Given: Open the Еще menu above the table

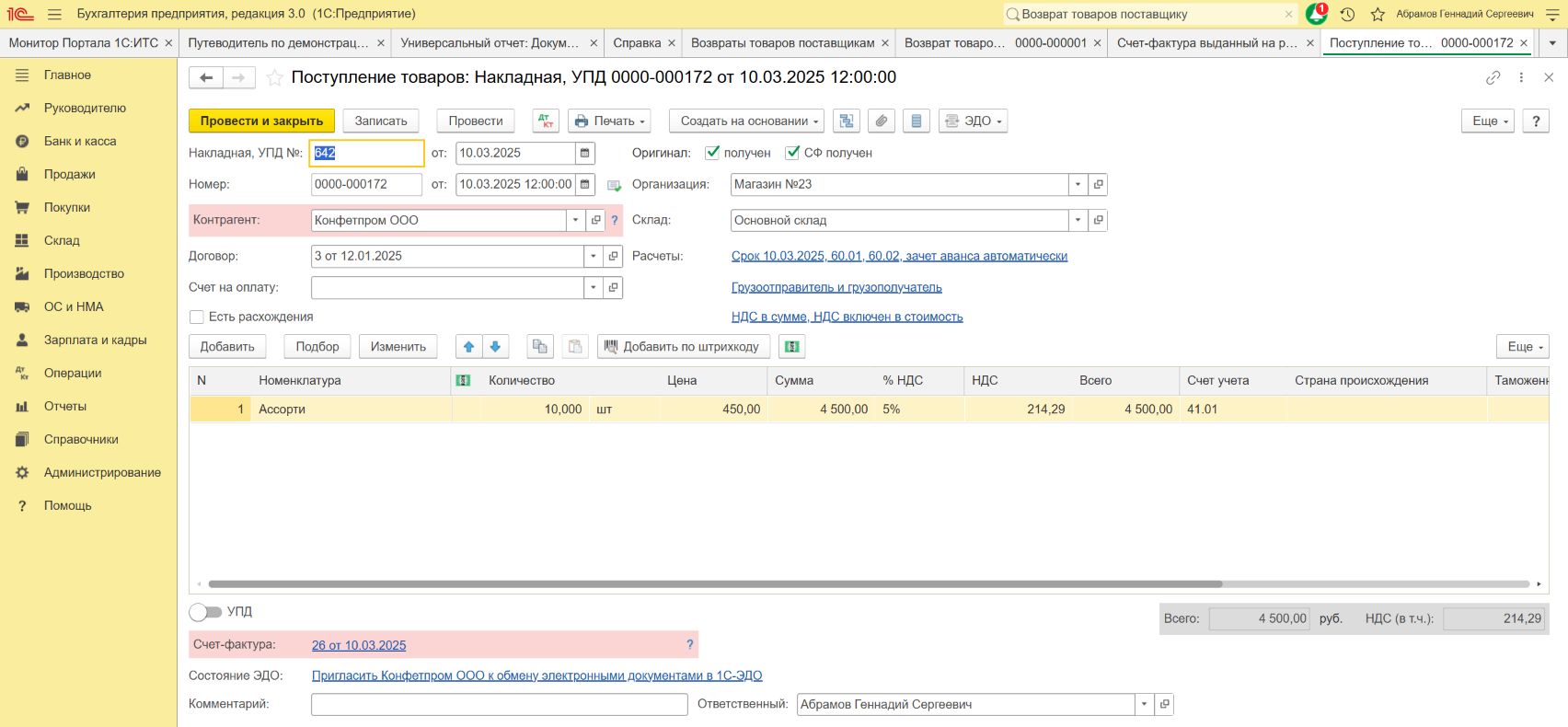Looking at the screenshot, I should click(1523, 347).
